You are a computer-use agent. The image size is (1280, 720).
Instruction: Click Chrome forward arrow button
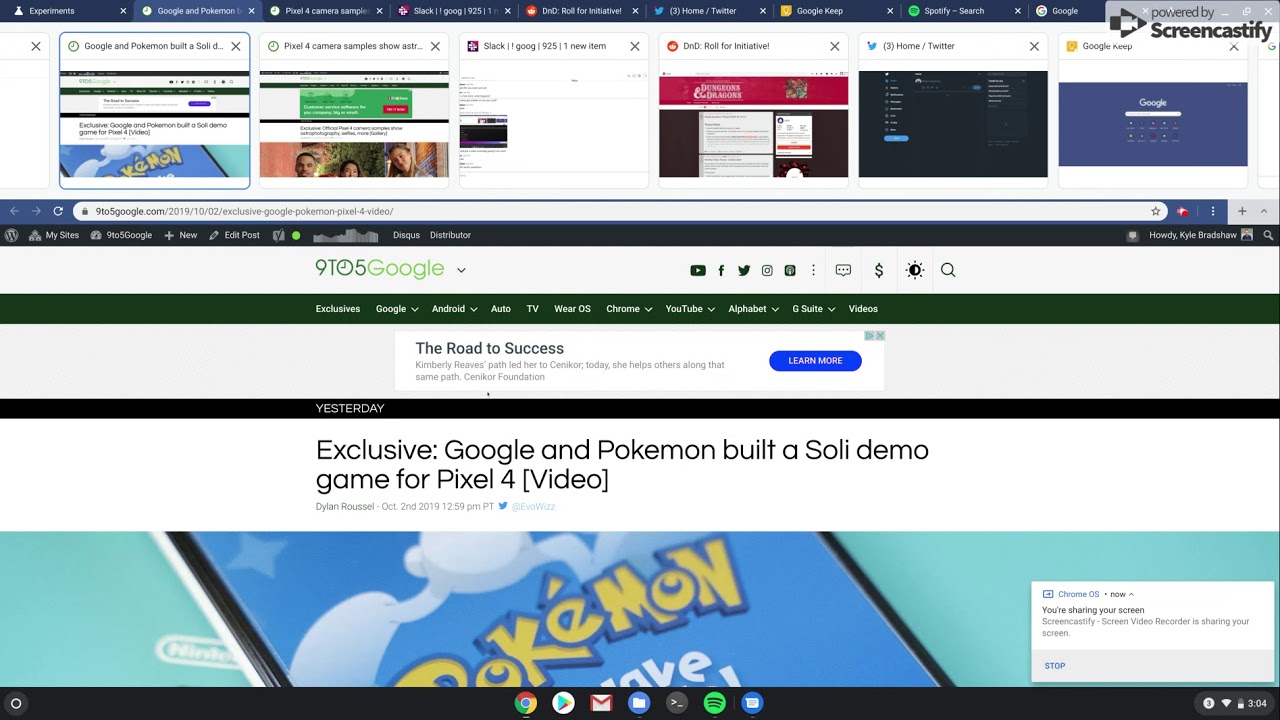(x=36, y=211)
